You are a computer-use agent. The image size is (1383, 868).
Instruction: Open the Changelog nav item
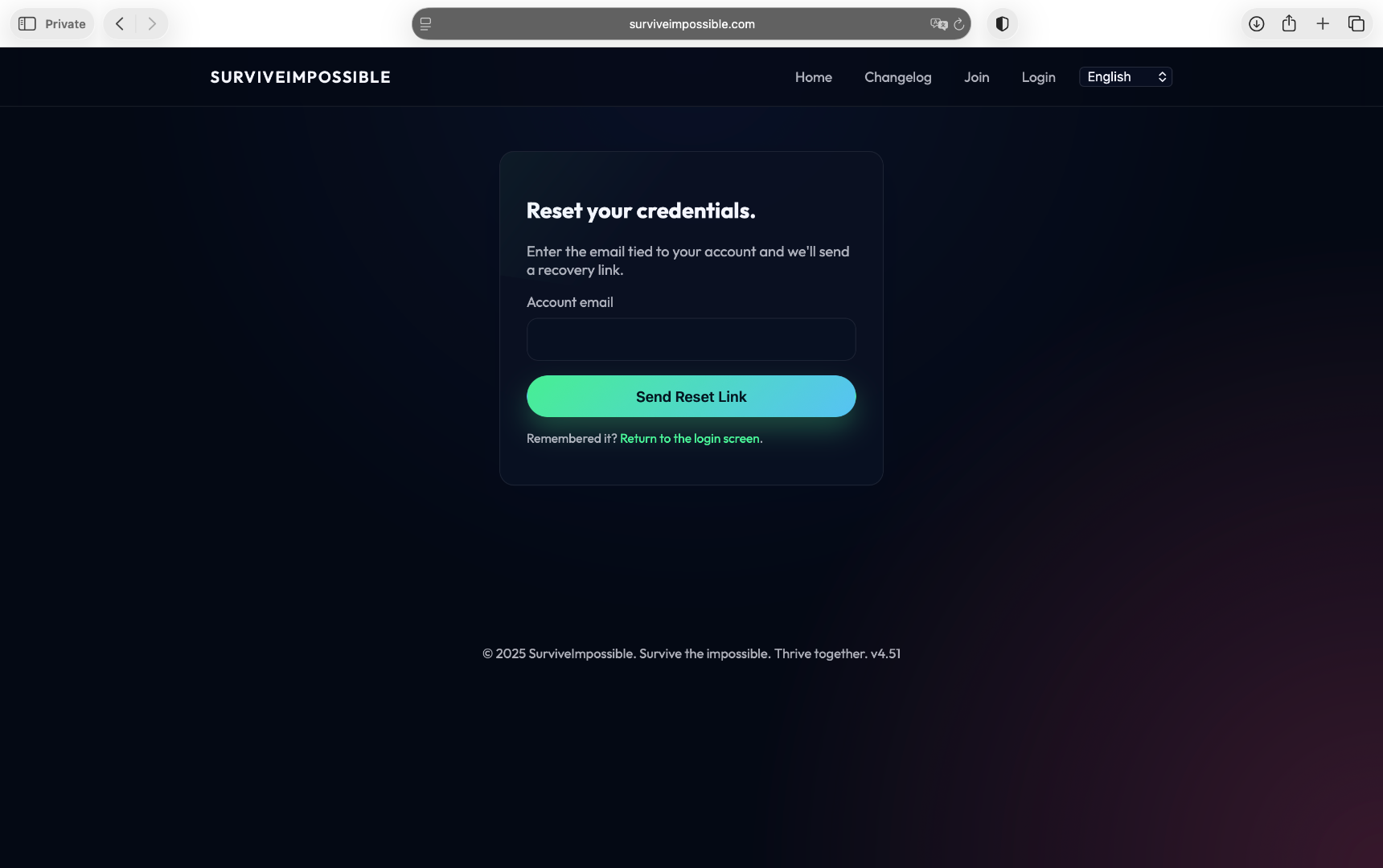pos(898,77)
